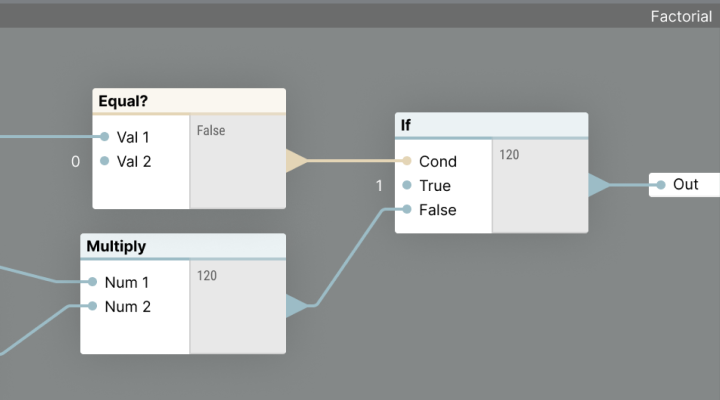Click the False input port on If node
This screenshot has height=400, width=720.
[407, 209]
